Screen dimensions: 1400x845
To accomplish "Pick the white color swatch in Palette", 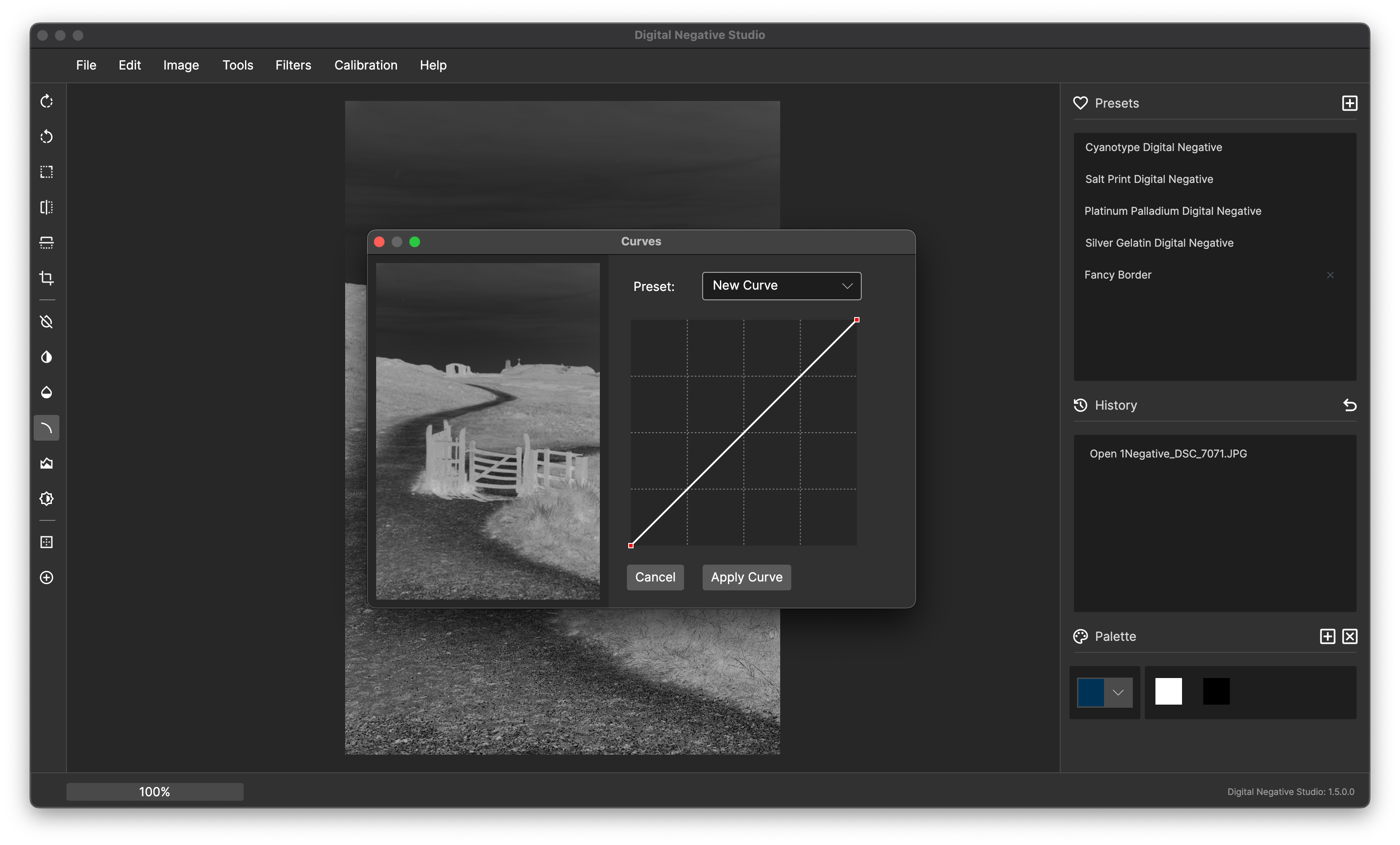I will [x=1168, y=691].
